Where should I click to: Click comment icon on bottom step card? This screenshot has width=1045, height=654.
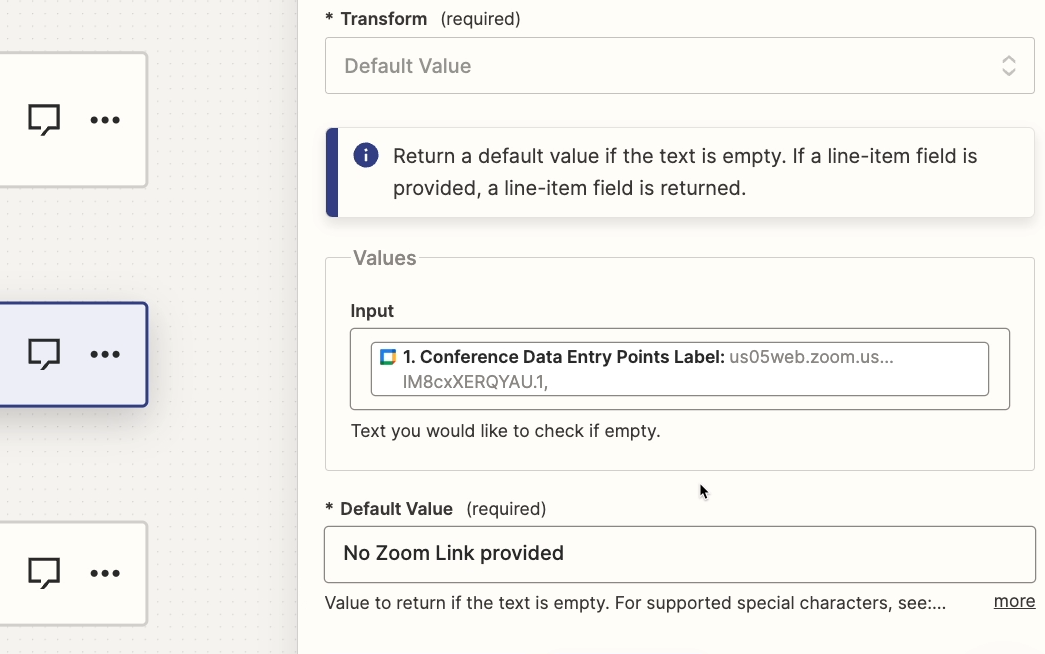pos(44,573)
